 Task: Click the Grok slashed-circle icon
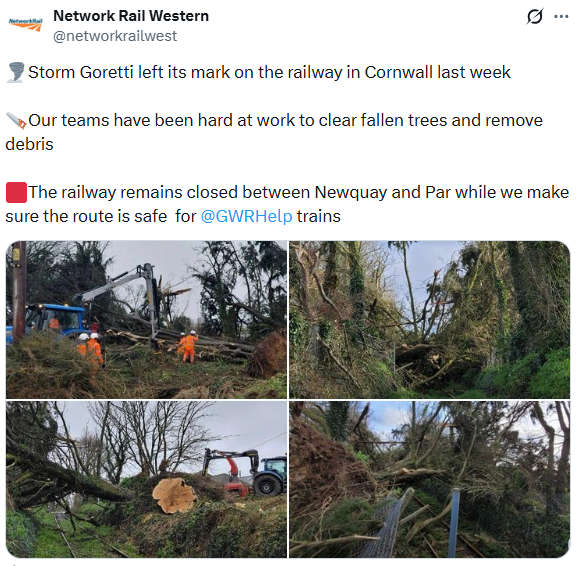[x=534, y=17]
